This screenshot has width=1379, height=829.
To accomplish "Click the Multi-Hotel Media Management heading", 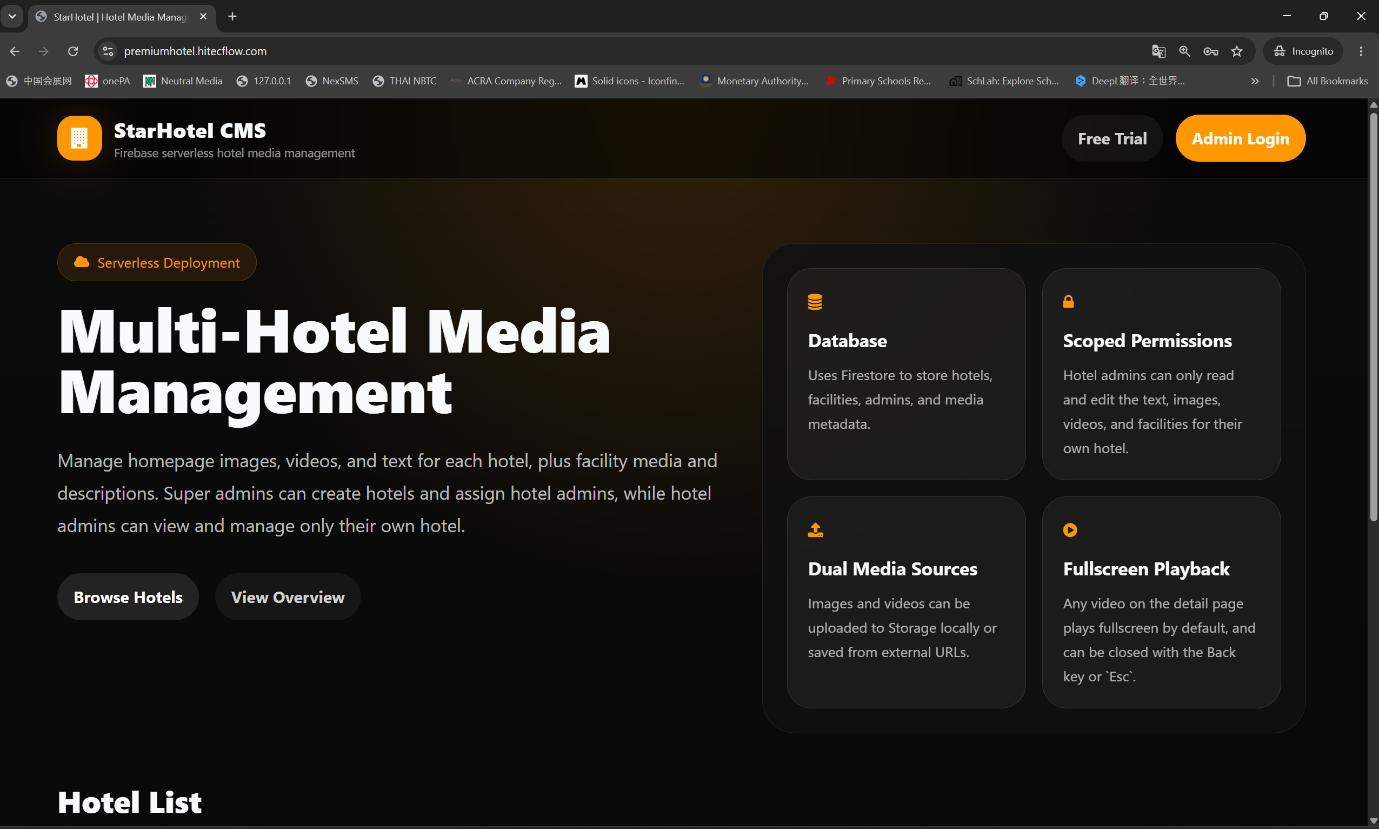I will coord(335,362).
